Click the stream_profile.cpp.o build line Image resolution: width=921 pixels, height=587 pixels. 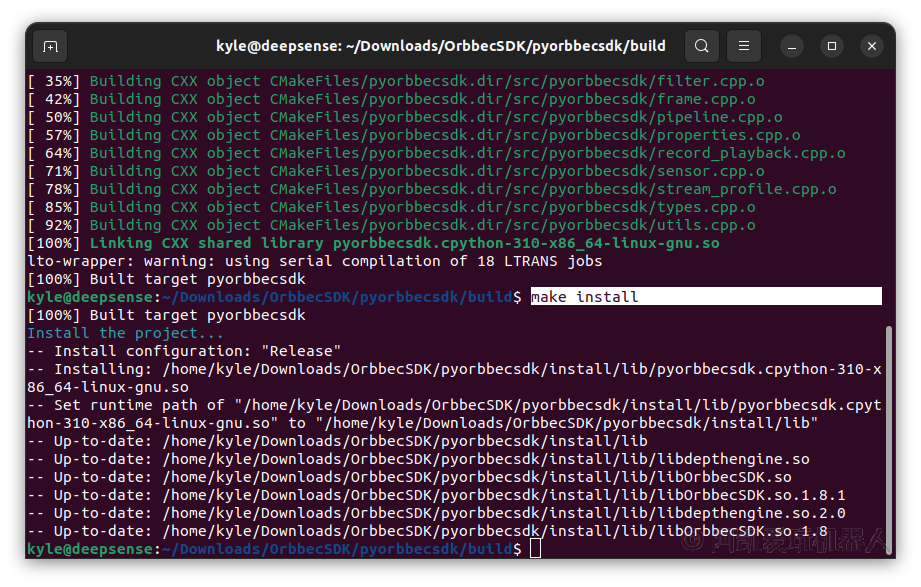432,189
